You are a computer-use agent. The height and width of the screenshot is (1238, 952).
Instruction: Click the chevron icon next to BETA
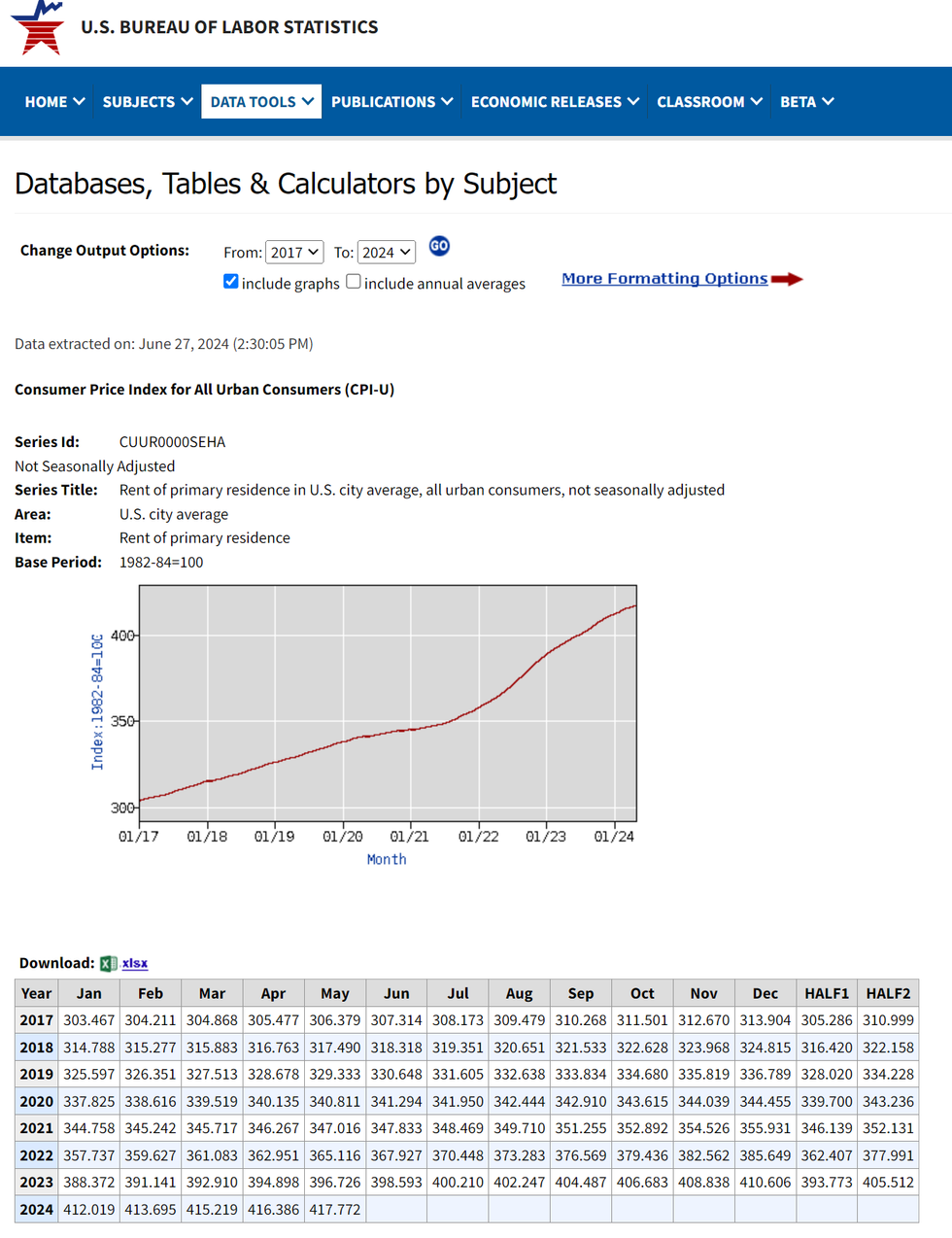click(828, 101)
